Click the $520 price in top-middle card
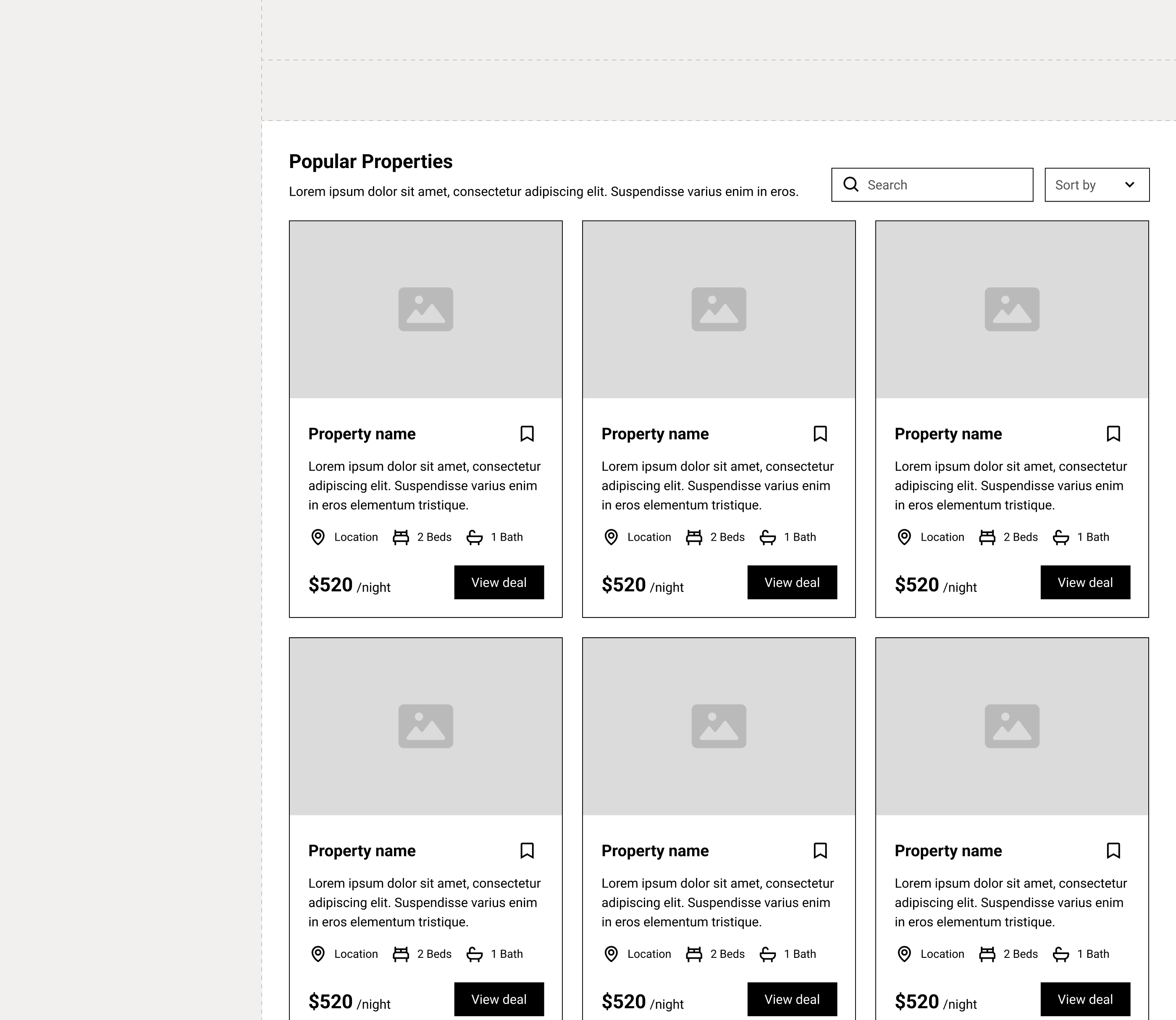This screenshot has width=1176, height=1020. click(x=624, y=584)
